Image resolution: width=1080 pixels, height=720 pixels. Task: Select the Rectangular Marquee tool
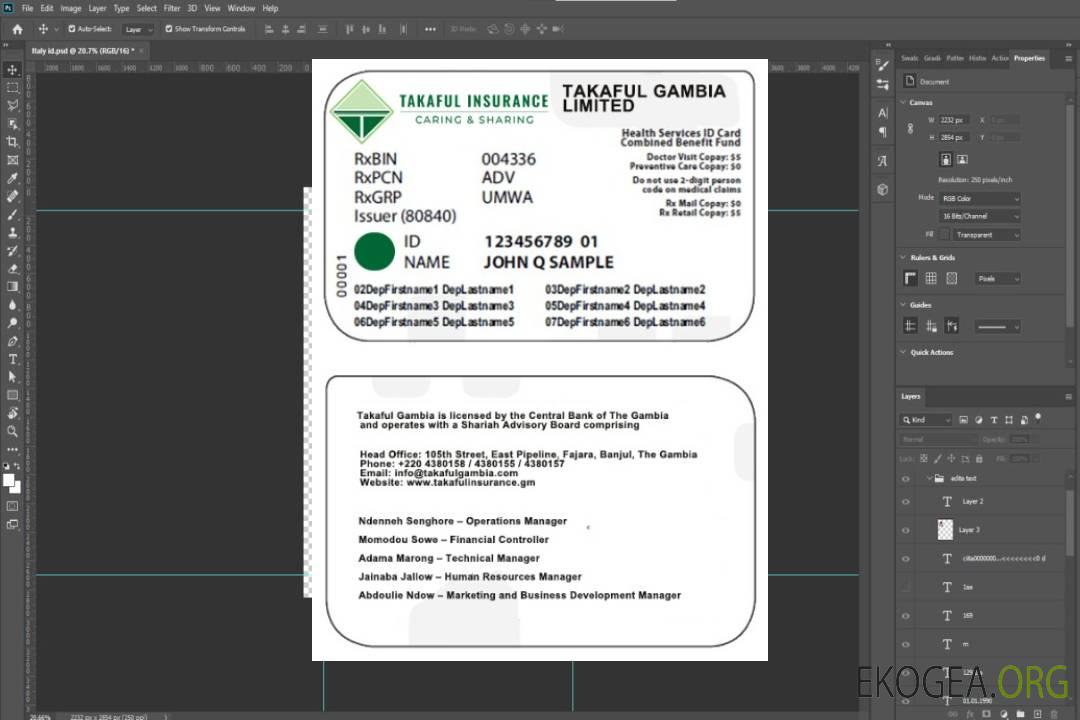tap(12, 88)
